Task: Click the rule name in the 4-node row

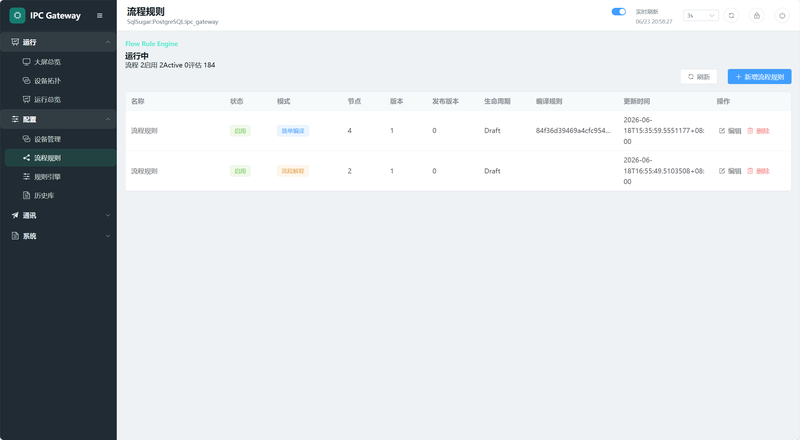Action: pos(144,131)
